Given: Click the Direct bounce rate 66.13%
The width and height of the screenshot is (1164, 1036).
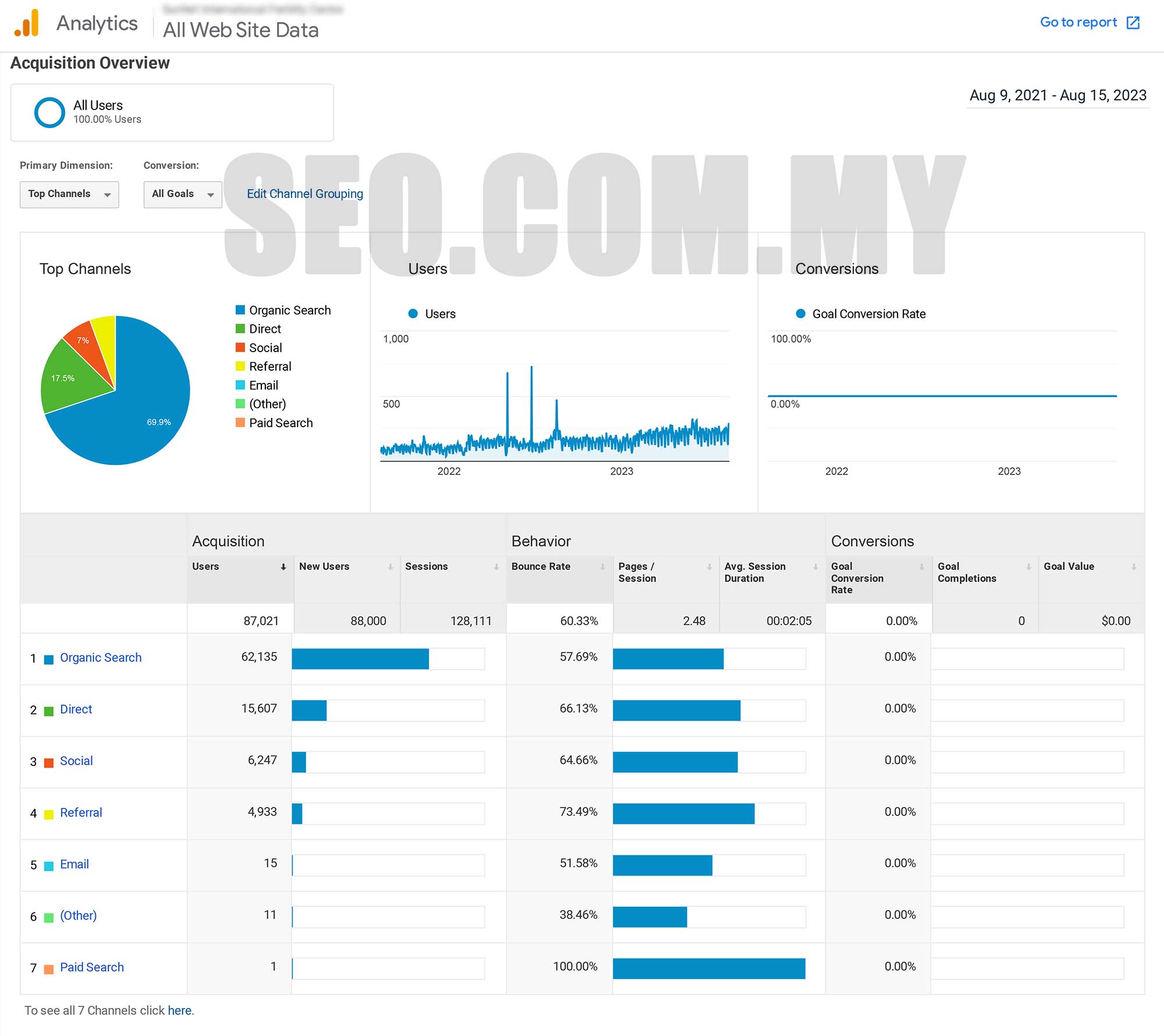Looking at the screenshot, I should pyautogui.click(x=579, y=709).
